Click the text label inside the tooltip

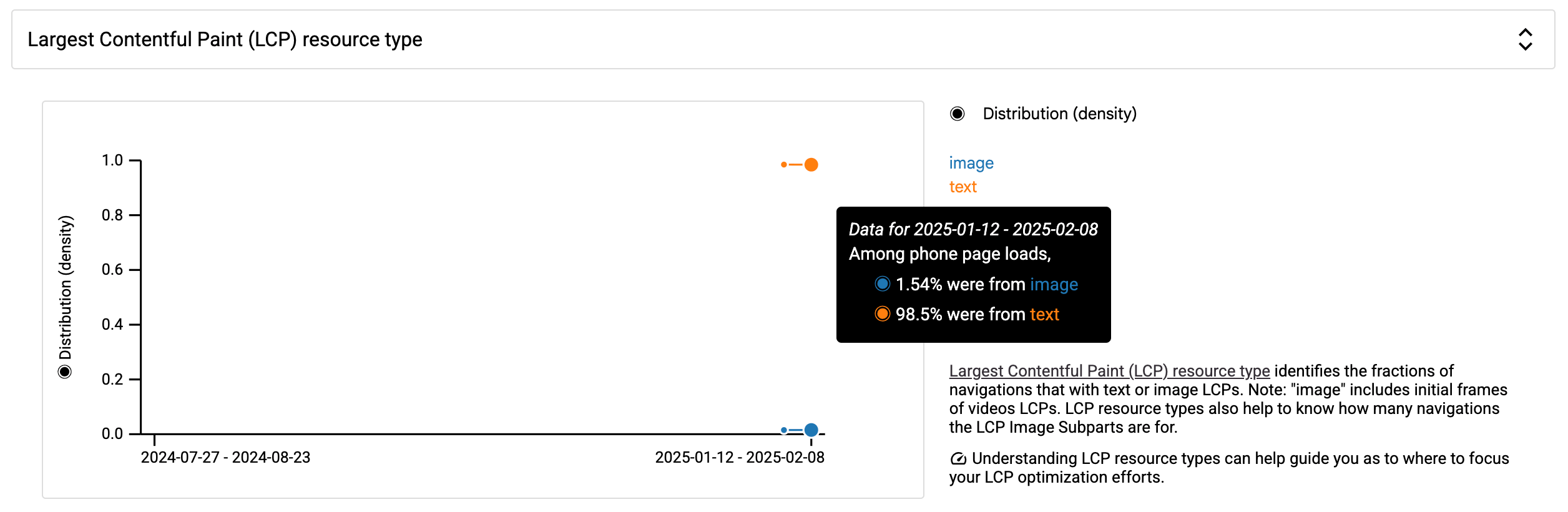[1044, 314]
